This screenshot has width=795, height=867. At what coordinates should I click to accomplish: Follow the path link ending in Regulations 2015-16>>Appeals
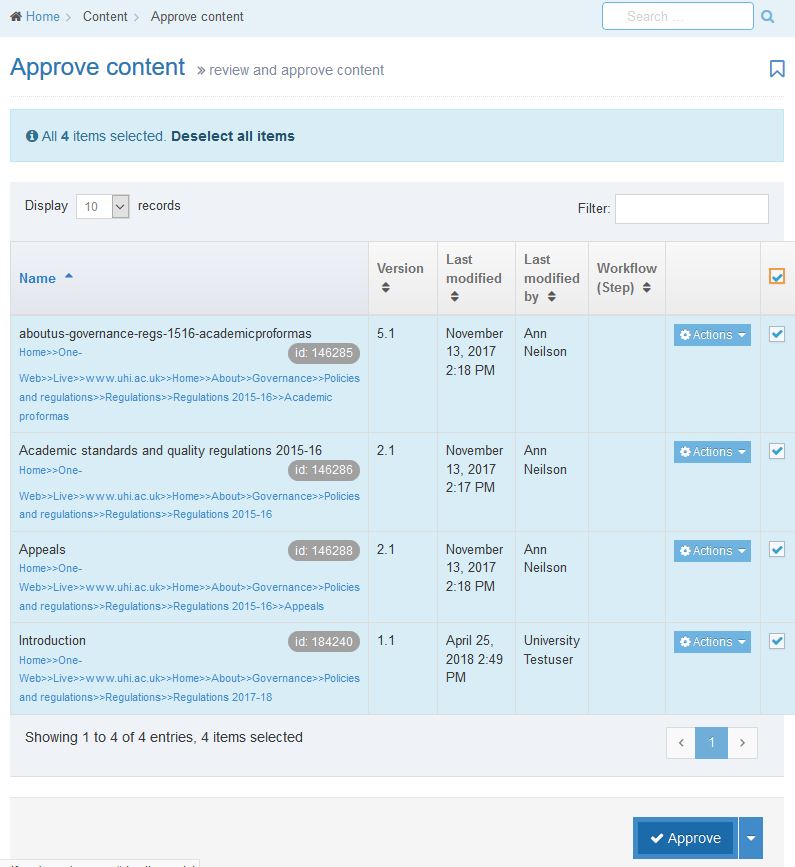[189, 587]
